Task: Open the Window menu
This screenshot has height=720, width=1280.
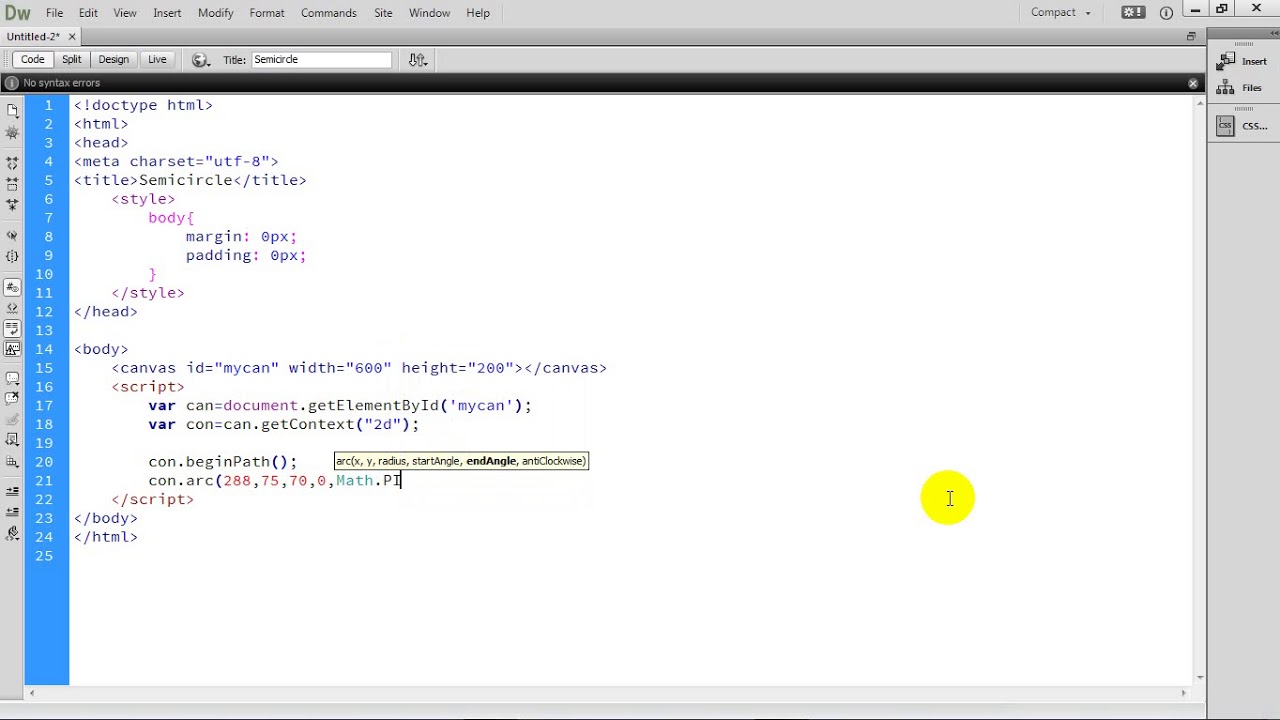Action: tap(429, 13)
